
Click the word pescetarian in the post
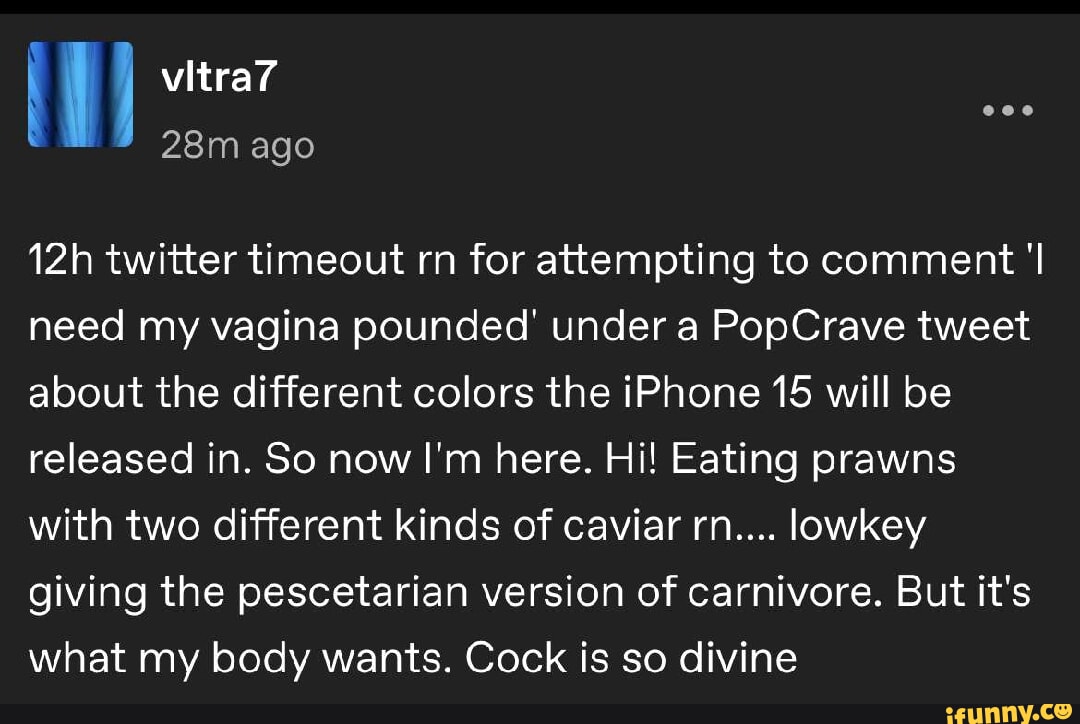(x=353, y=592)
